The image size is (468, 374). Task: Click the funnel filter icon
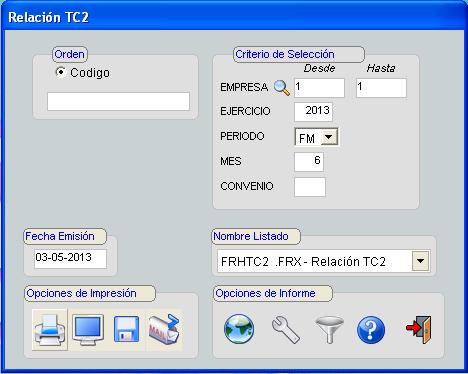point(329,330)
